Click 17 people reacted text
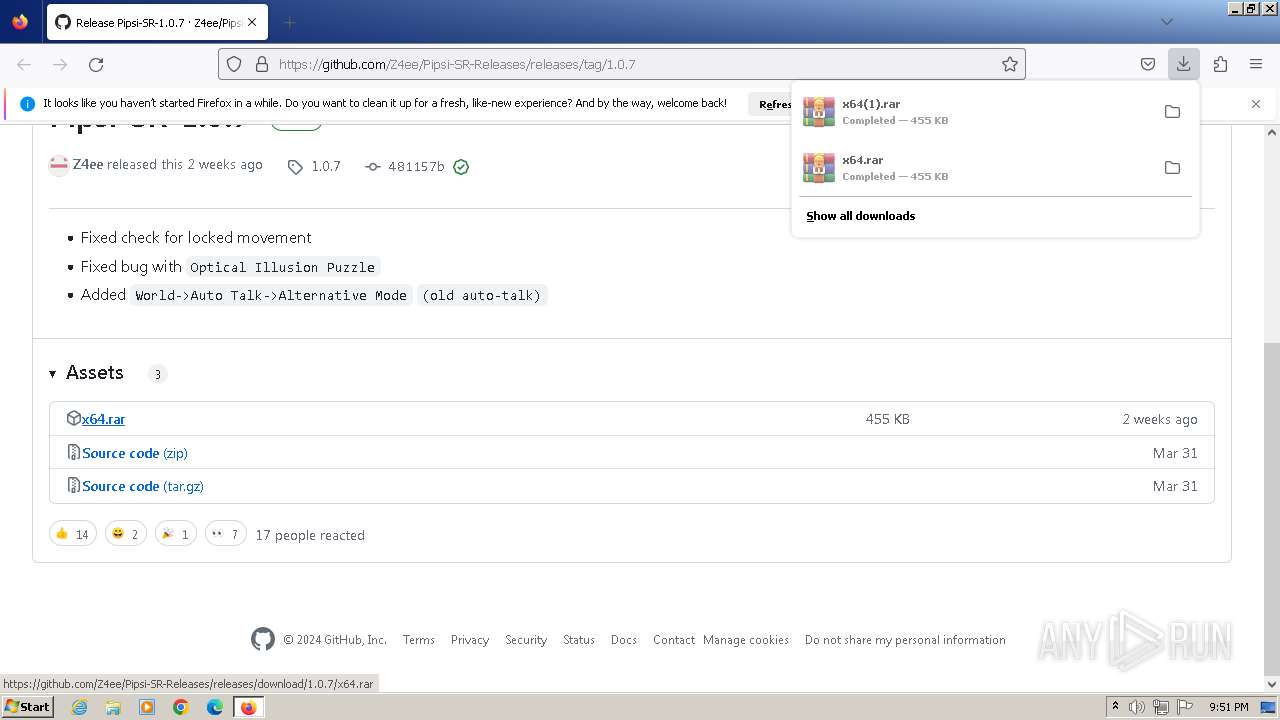This screenshot has width=1280, height=720. click(x=310, y=535)
